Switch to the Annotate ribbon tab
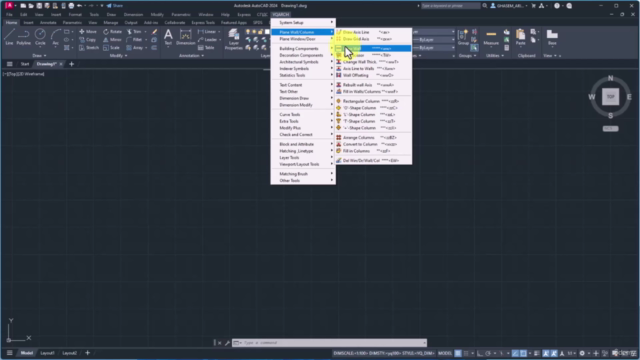 [48, 22]
